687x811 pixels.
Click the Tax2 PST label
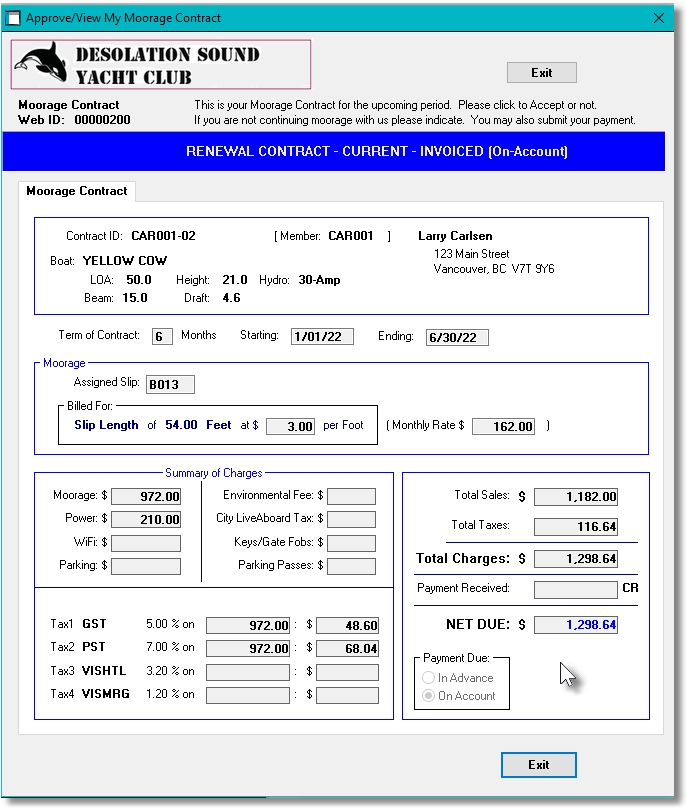tap(78, 647)
